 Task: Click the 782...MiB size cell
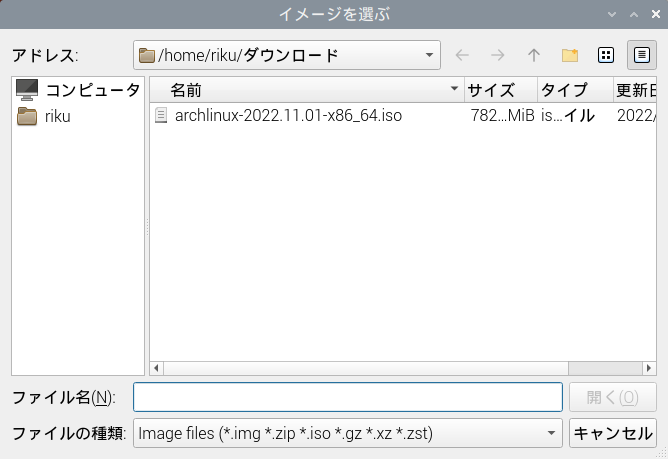coord(502,115)
